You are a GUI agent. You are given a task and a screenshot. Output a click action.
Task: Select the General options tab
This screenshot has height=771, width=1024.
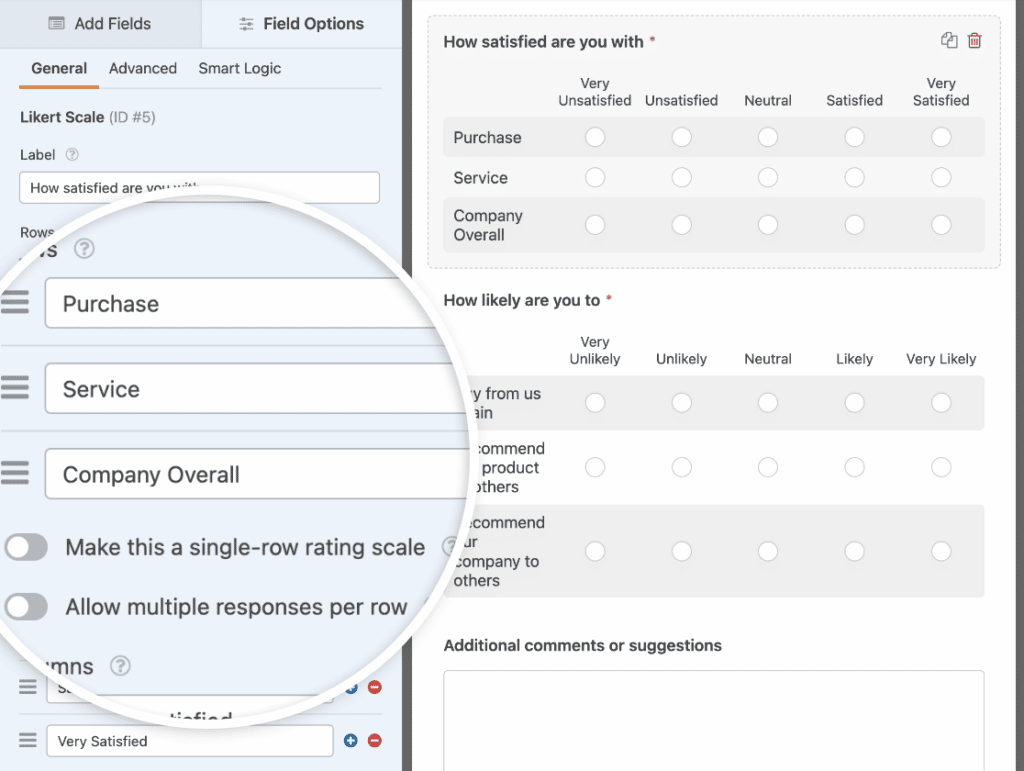coord(58,68)
